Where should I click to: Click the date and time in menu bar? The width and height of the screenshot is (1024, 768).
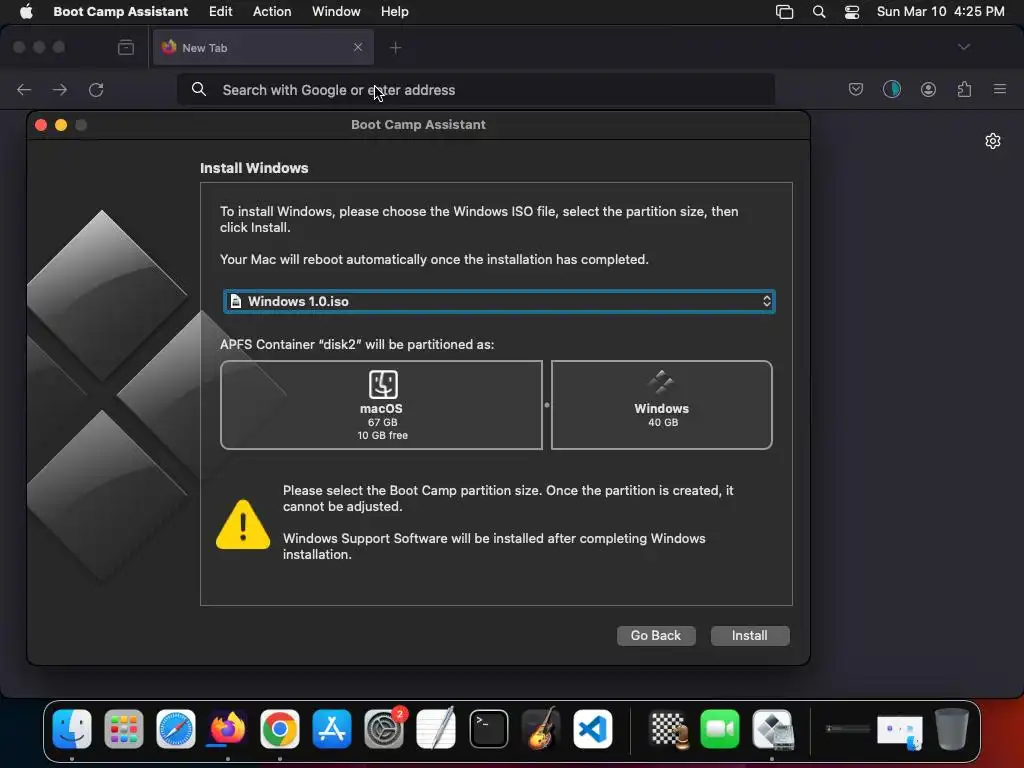click(x=940, y=12)
